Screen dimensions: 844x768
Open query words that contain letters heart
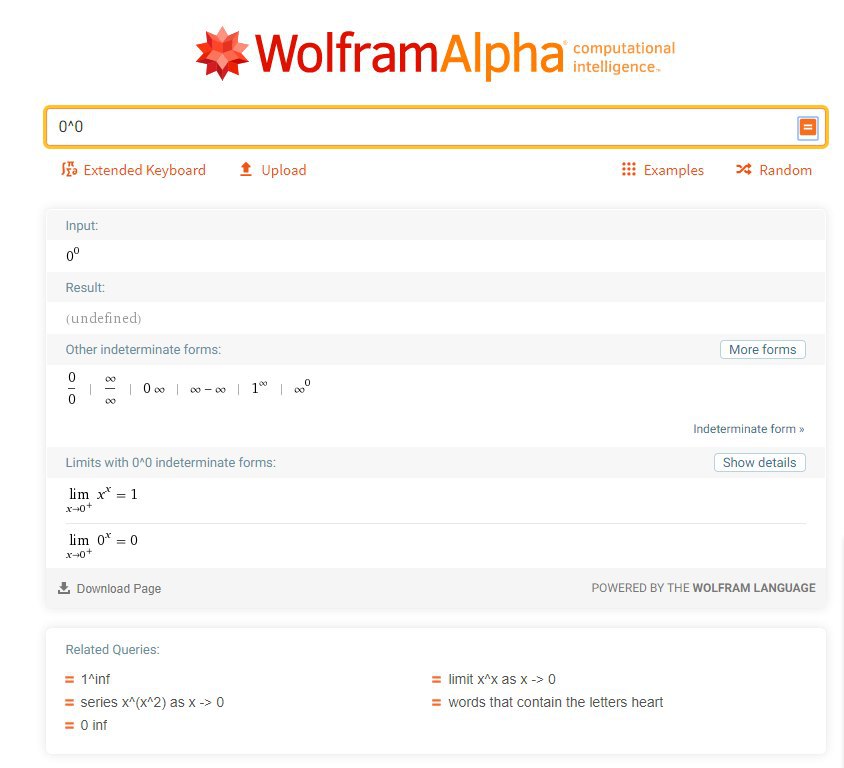pos(555,702)
